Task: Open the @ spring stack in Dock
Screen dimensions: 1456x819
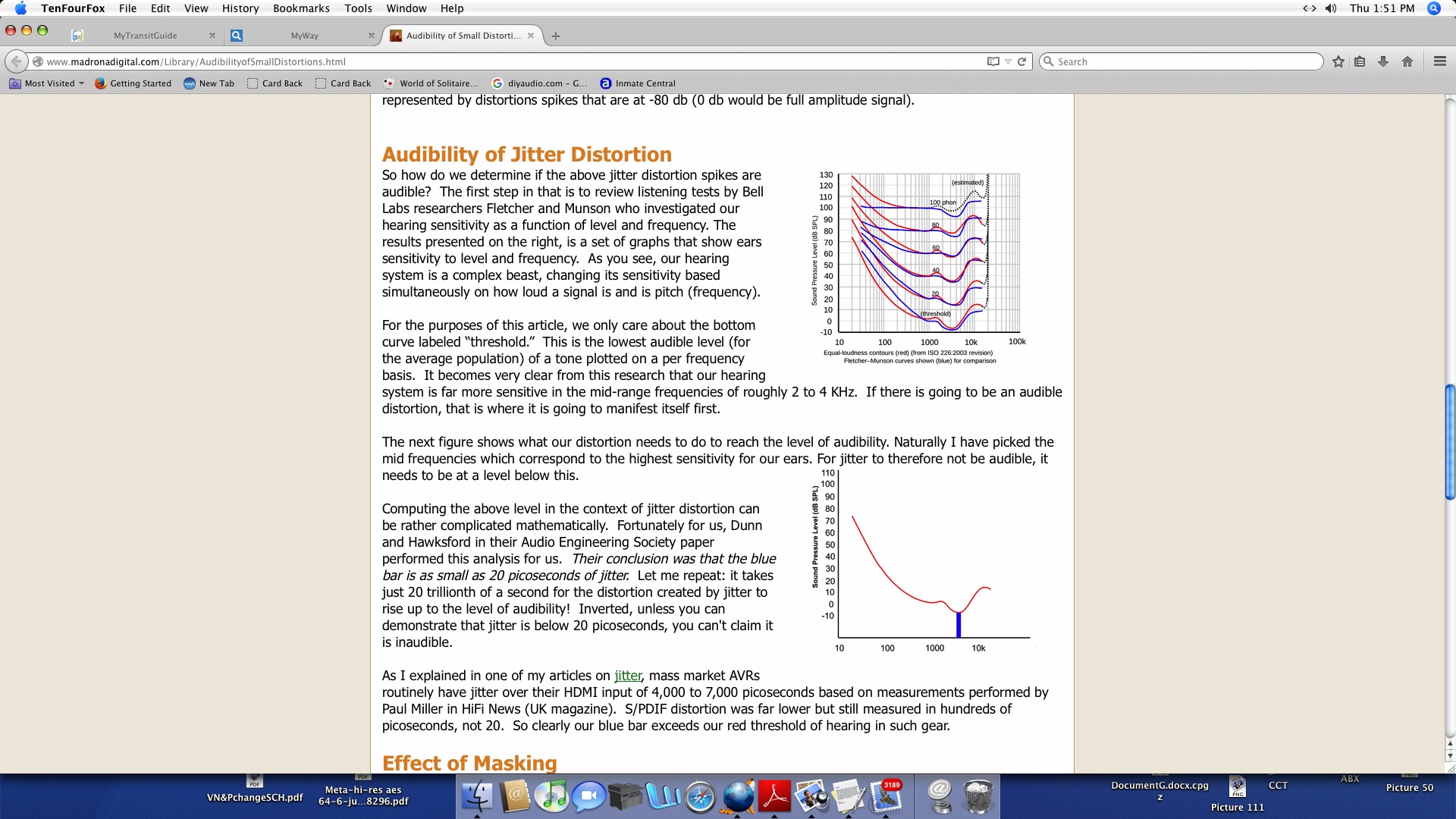Action: [x=940, y=797]
